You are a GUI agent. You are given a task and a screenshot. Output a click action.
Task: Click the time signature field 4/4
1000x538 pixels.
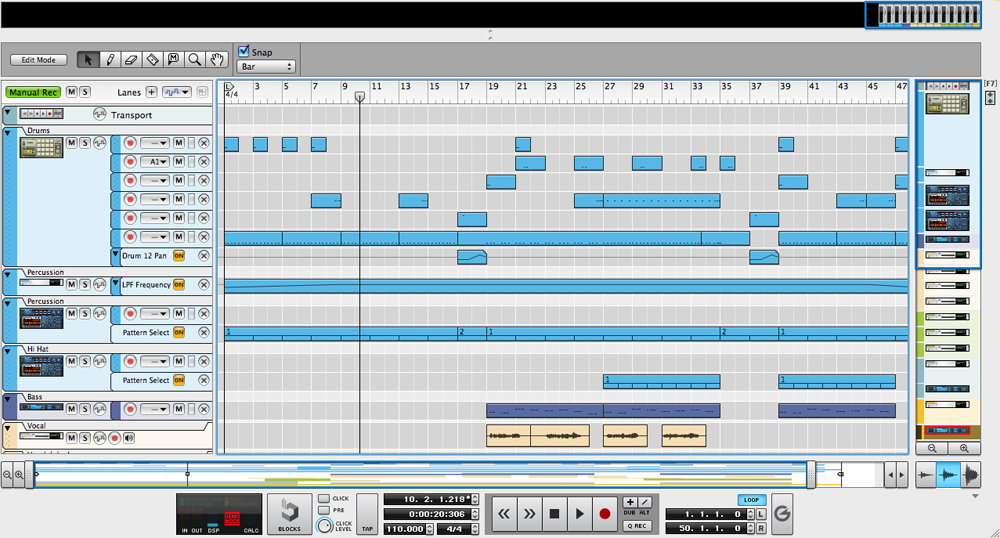click(454, 529)
